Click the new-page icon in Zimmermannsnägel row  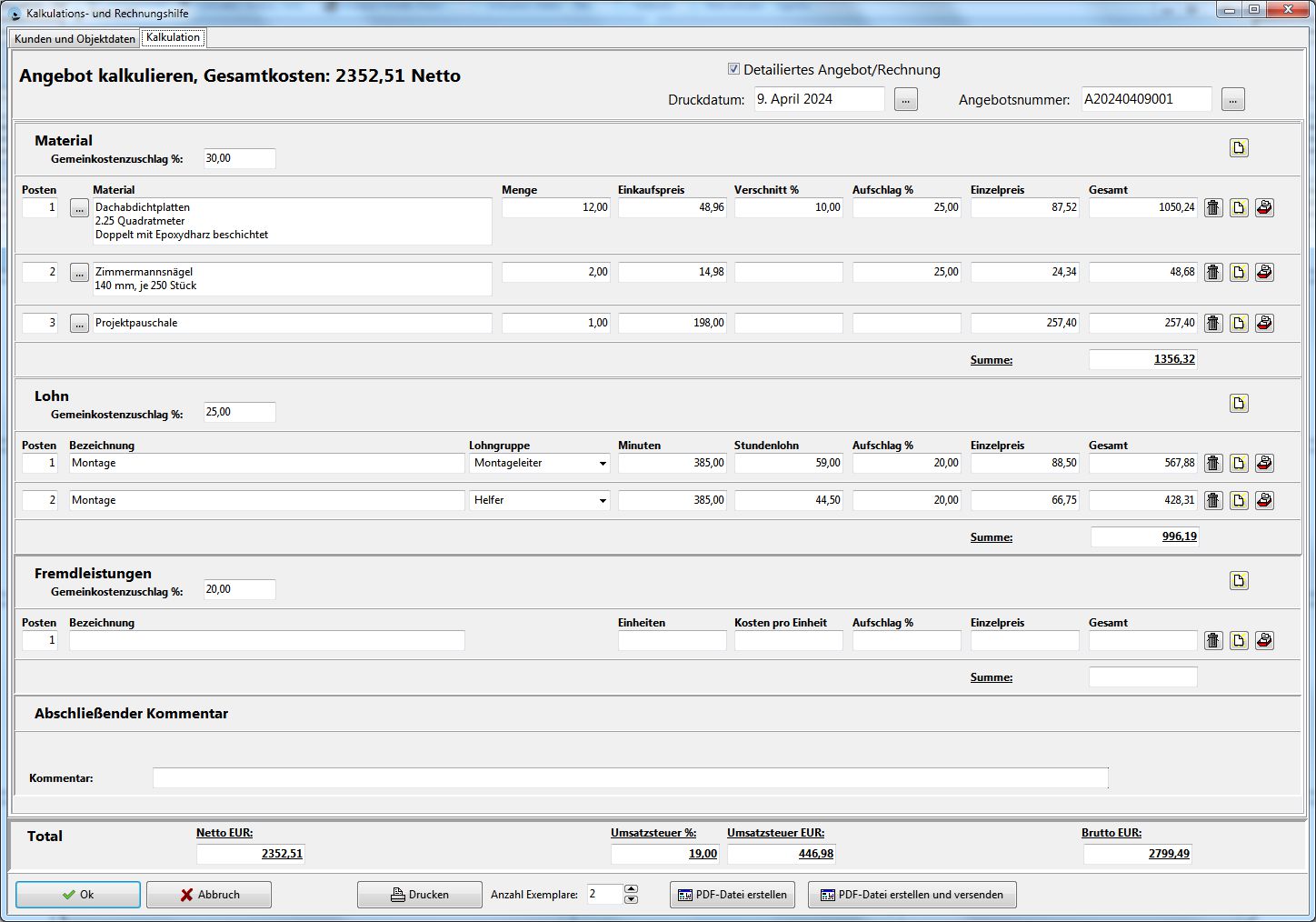(x=1239, y=272)
